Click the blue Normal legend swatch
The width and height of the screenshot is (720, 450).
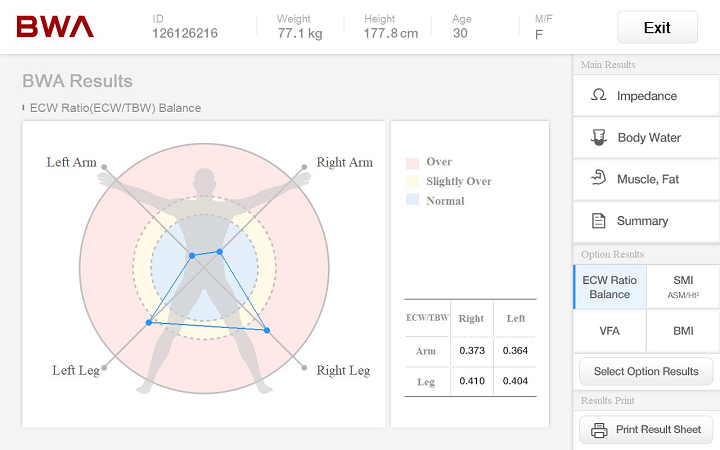click(x=411, y=201)
